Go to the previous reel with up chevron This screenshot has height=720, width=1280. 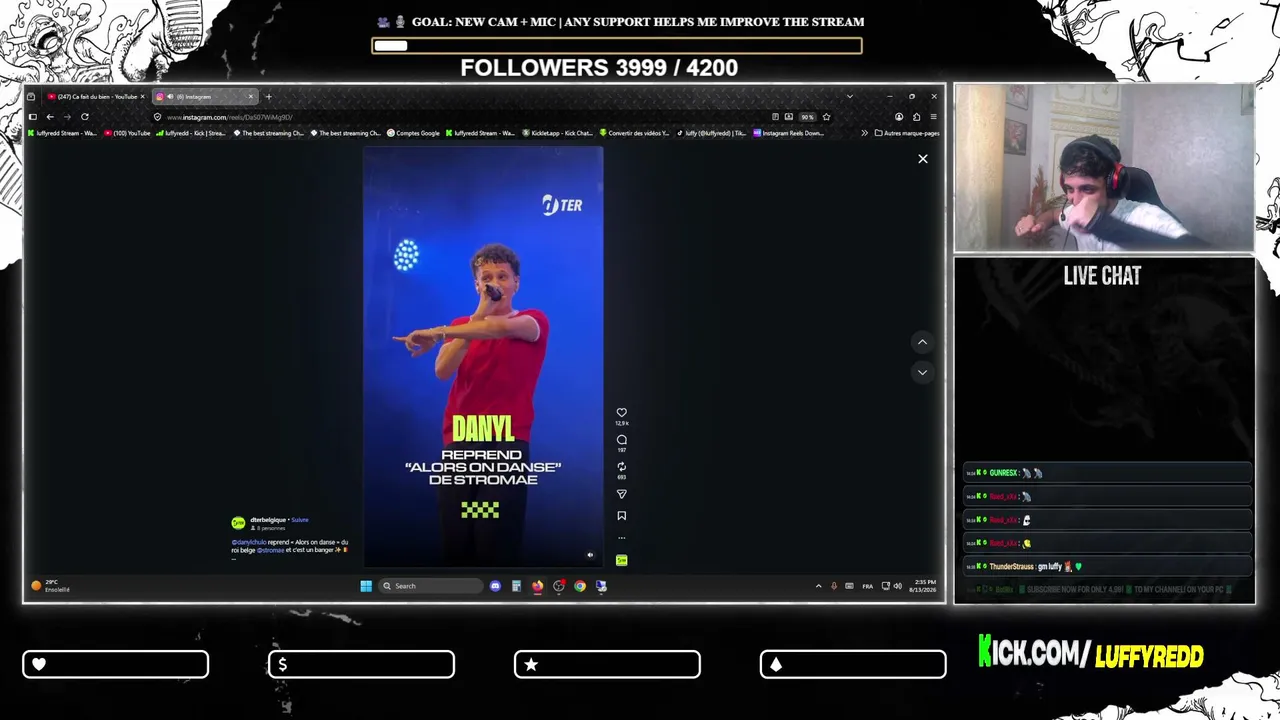click(922, 342)
